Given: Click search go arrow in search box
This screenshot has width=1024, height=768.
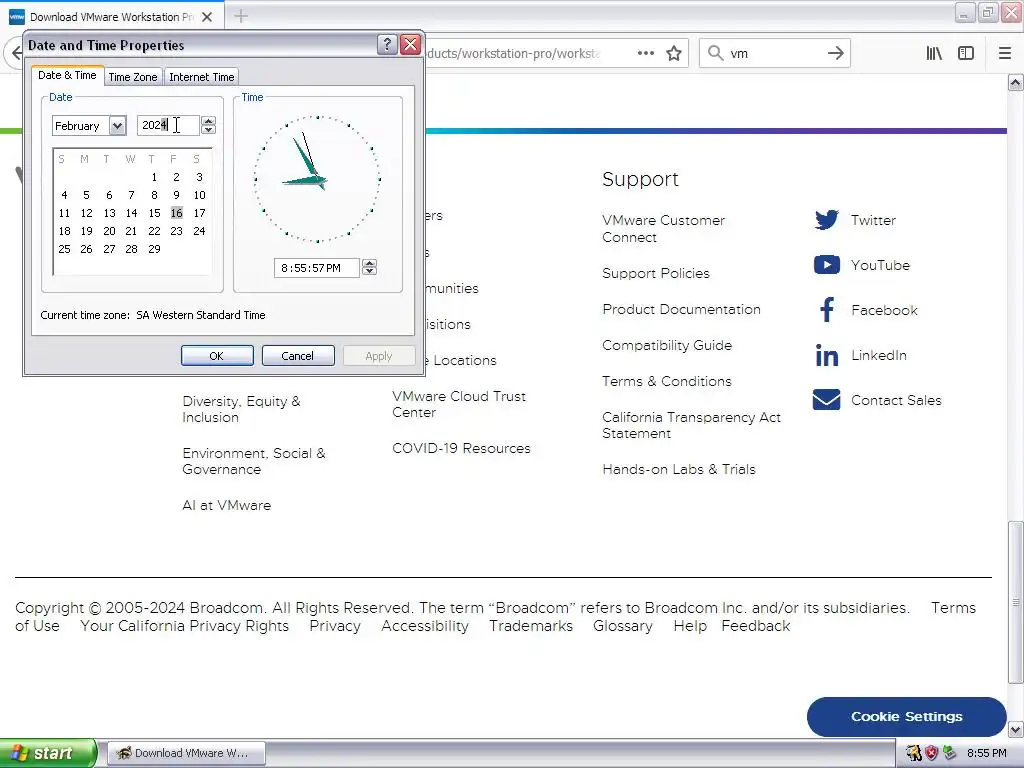Looking at the screenshot, I should [x=835, y=54].
